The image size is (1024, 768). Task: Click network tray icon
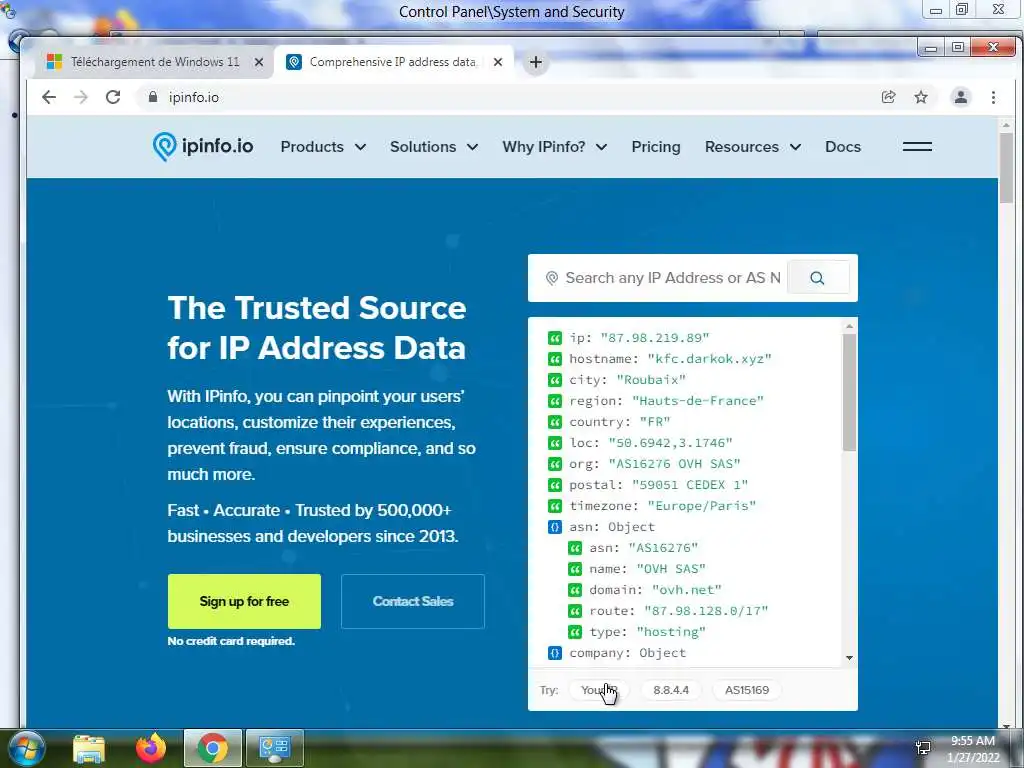pyautogui.click(x=923, y=748)
